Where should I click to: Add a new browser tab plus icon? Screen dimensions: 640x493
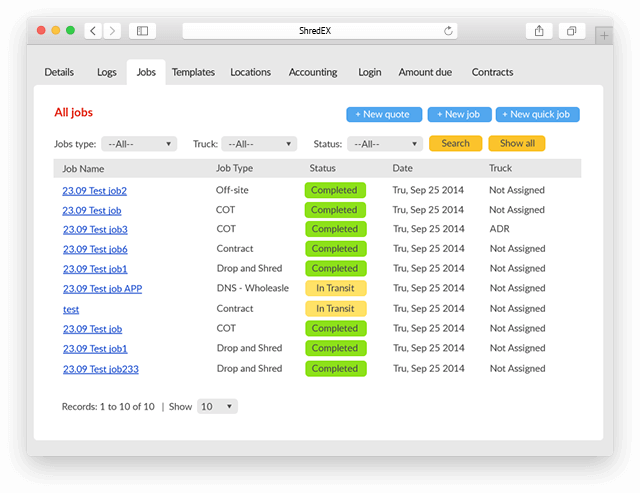pos(604,36)
